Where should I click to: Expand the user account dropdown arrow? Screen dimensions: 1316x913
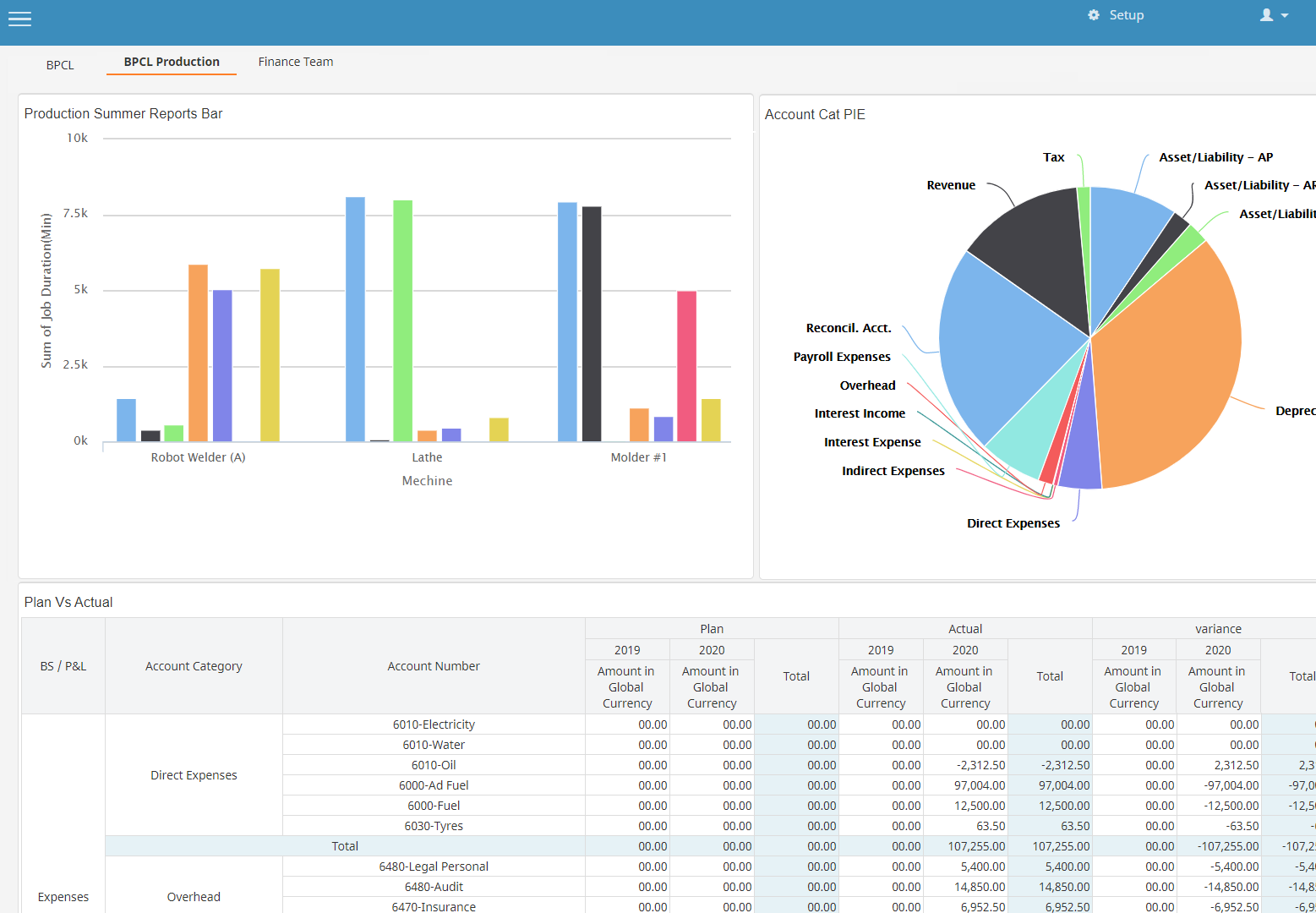[x=1285, y=16]
